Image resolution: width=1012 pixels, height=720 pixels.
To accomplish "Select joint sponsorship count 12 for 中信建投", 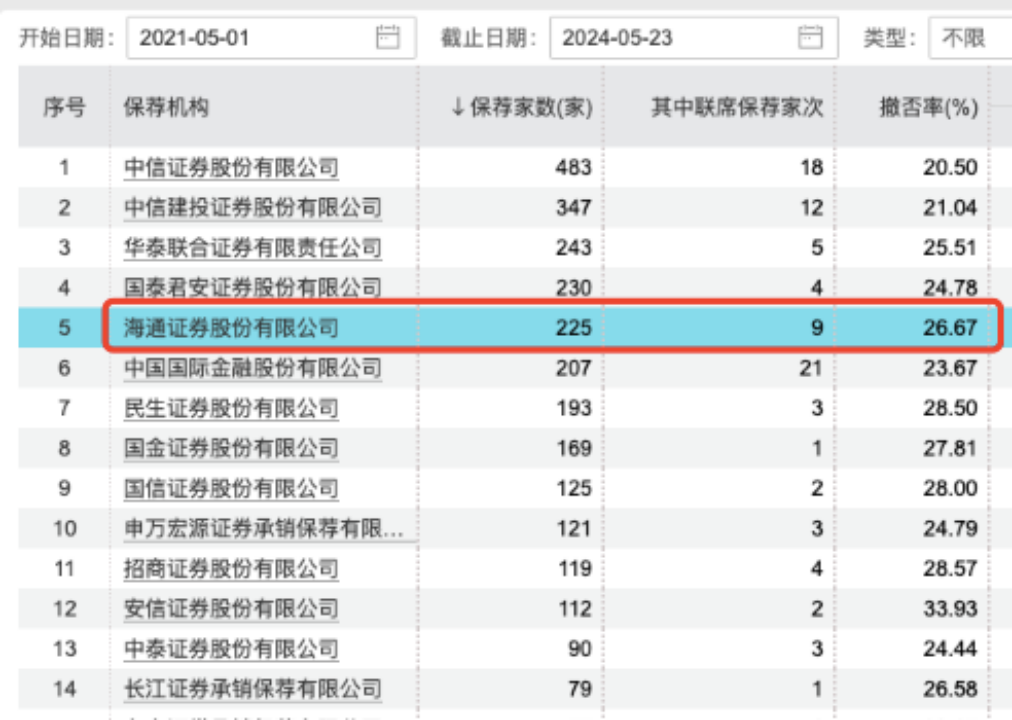I will tap(812, 208).
